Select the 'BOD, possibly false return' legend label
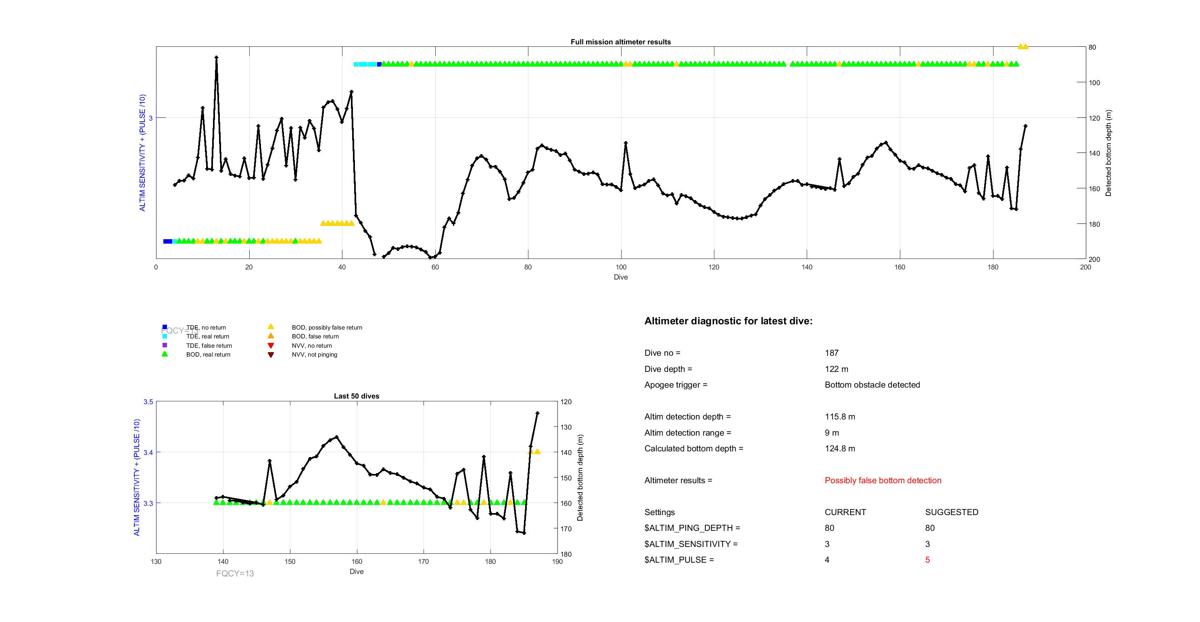 327,327
